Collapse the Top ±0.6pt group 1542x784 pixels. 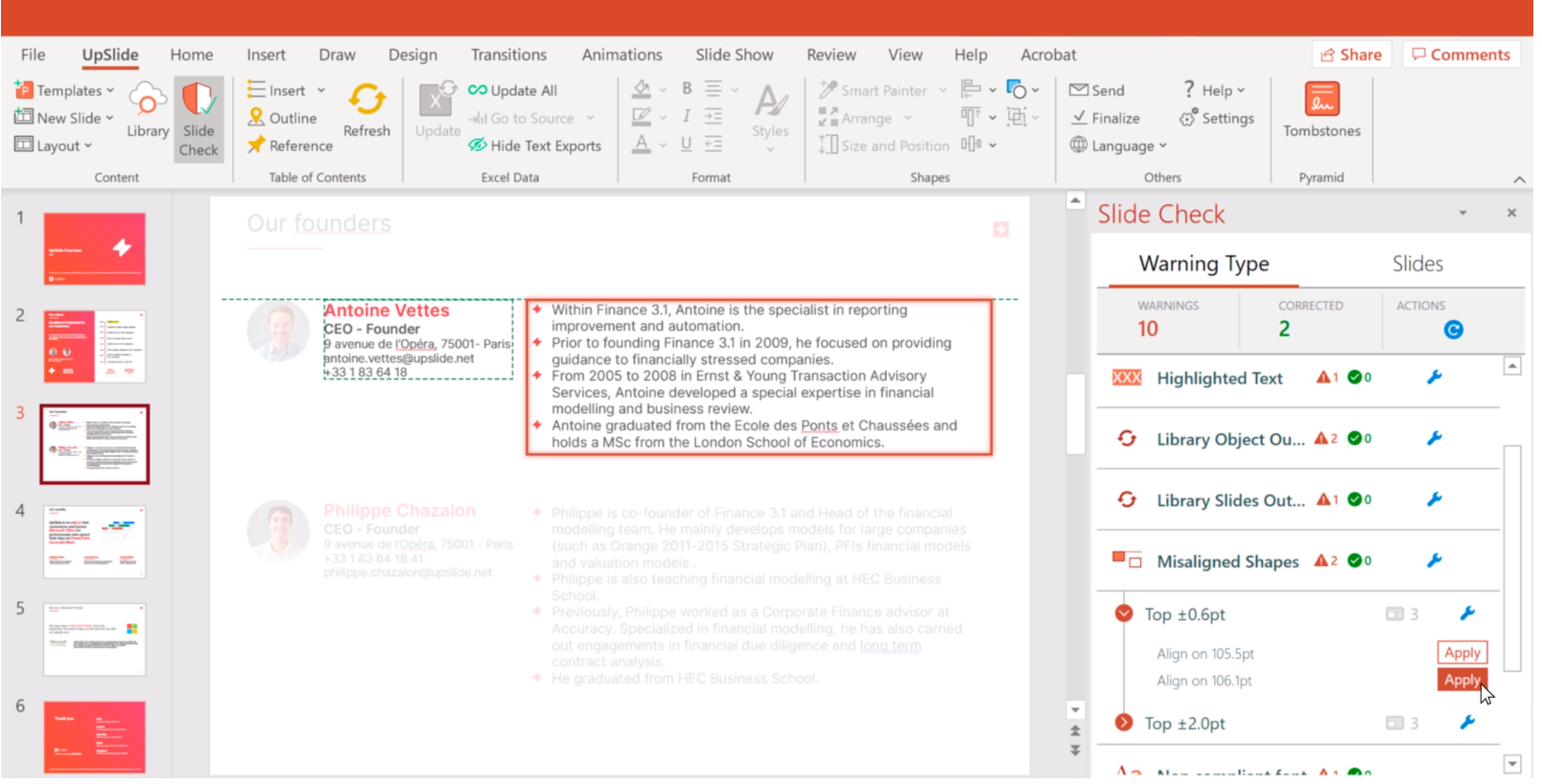pos(1124,613)
